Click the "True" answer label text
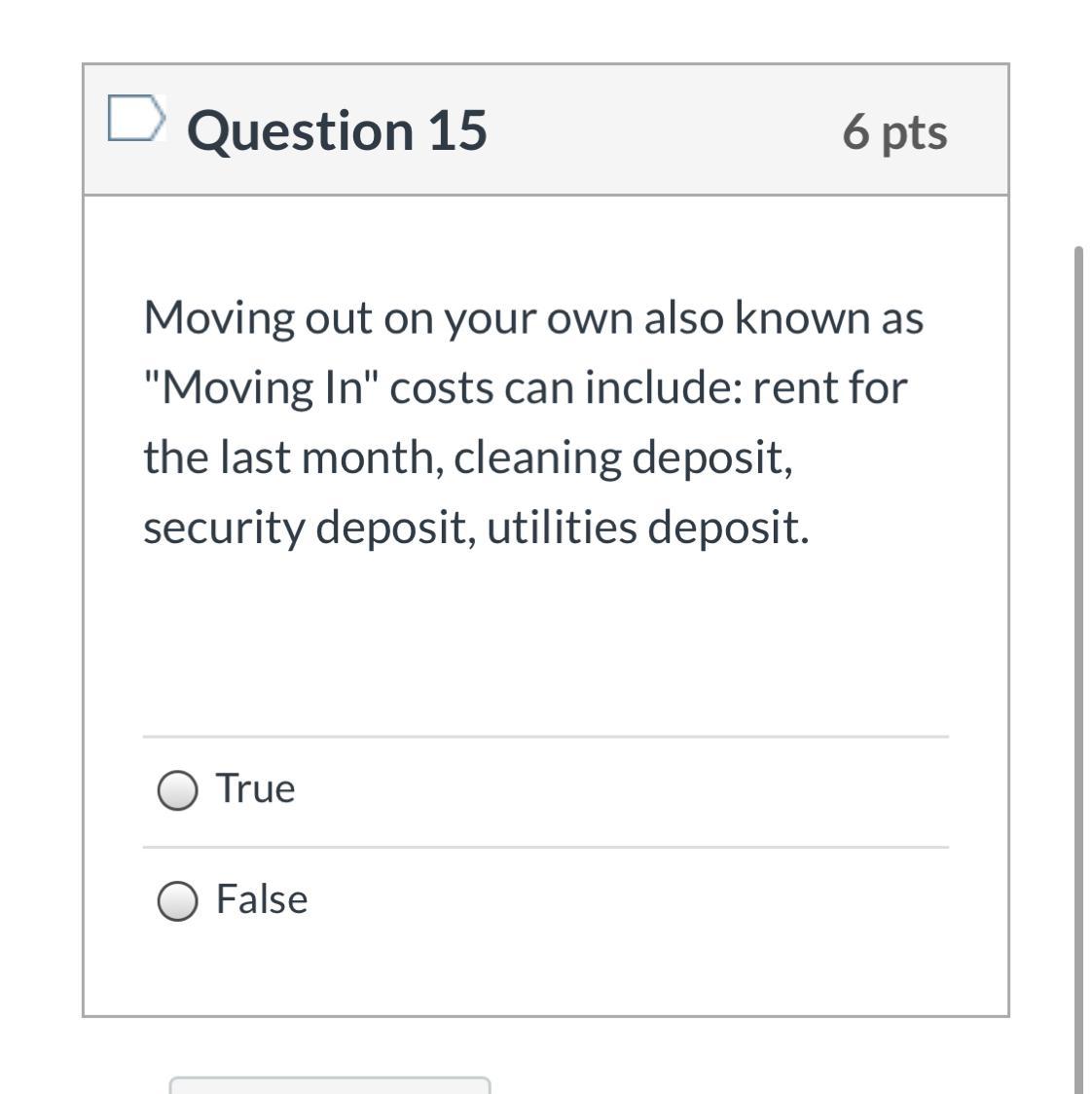 pyautogui.click(x=255, y=788)
